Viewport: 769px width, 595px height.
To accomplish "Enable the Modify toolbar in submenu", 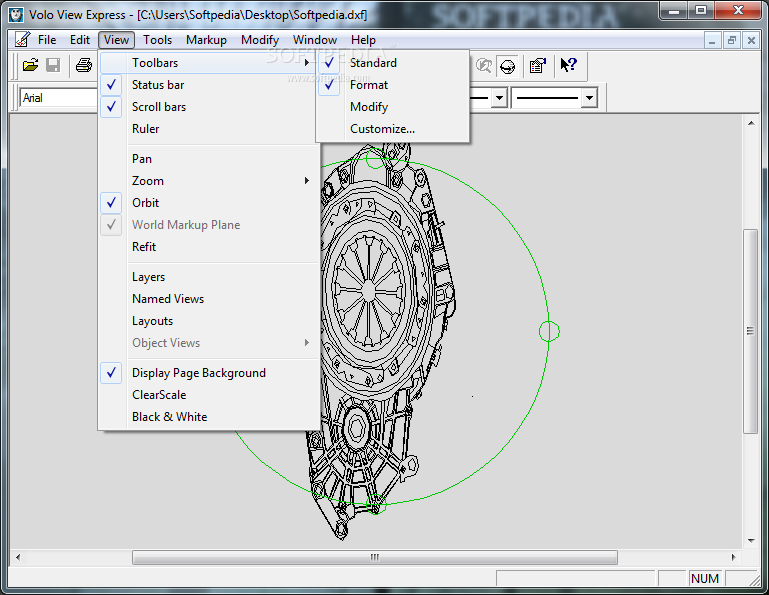I will (392, 107).
